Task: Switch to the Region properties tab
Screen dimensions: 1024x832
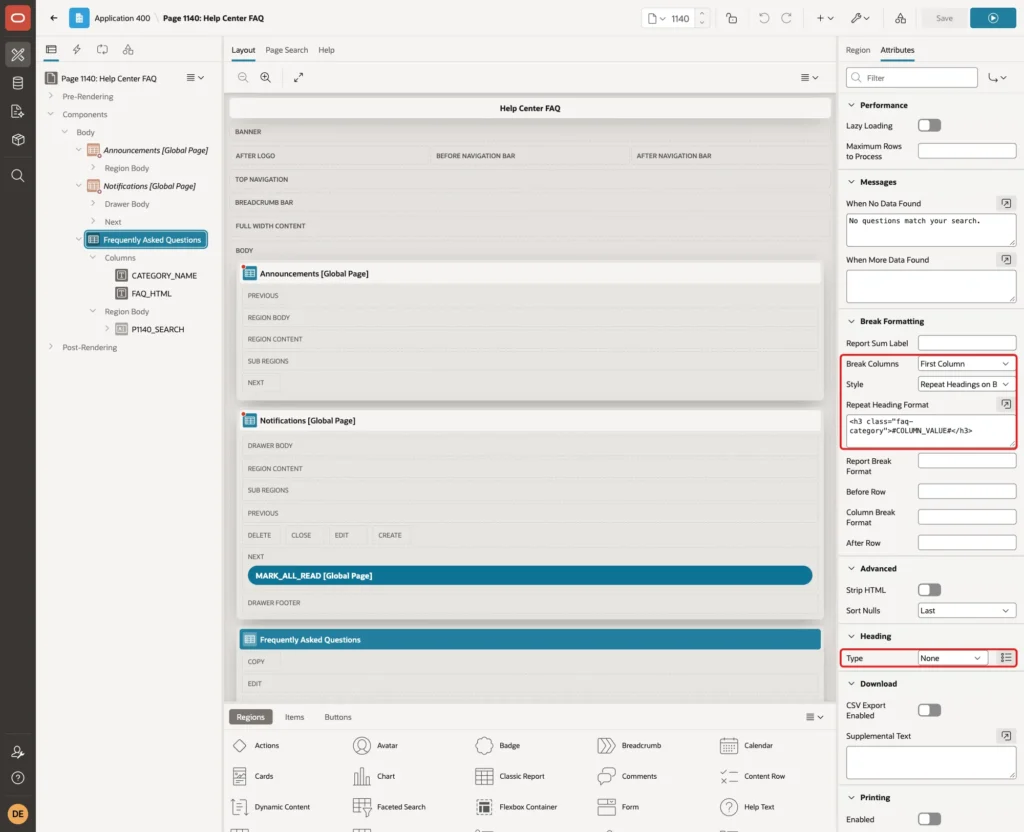Action: coord(857,50)
